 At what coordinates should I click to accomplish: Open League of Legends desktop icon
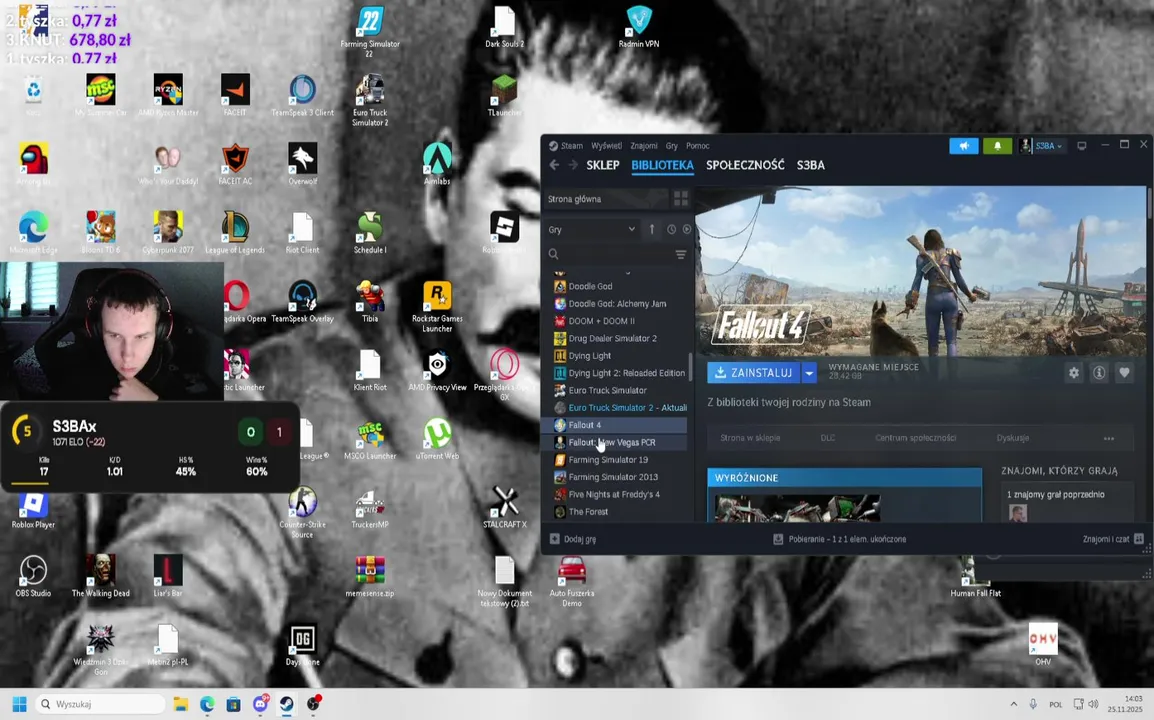point(235,233)
